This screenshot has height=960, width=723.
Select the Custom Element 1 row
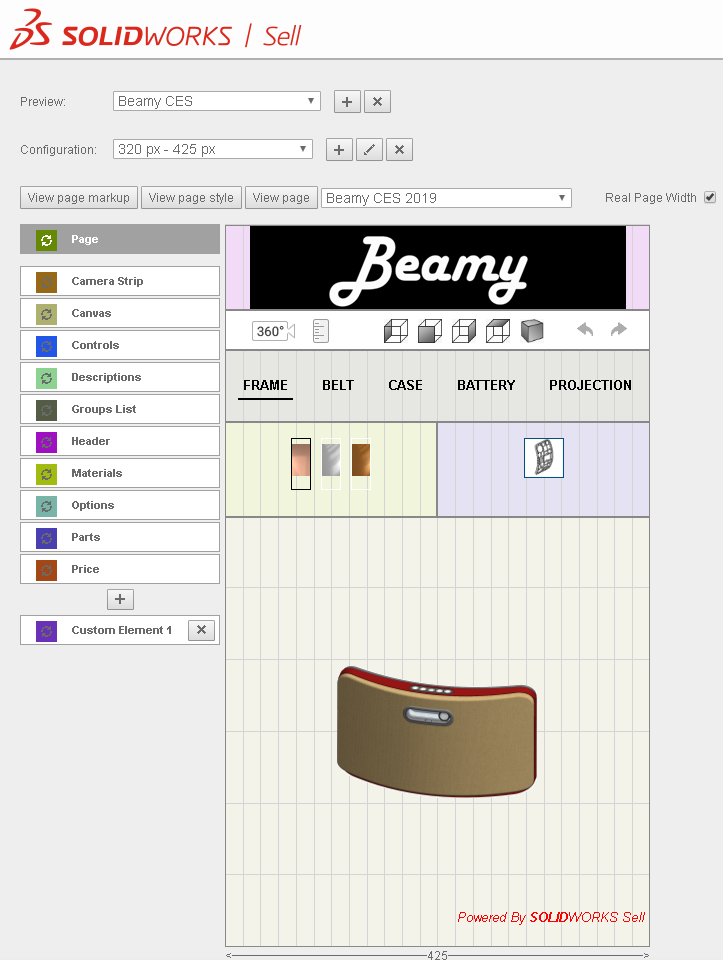120,630
